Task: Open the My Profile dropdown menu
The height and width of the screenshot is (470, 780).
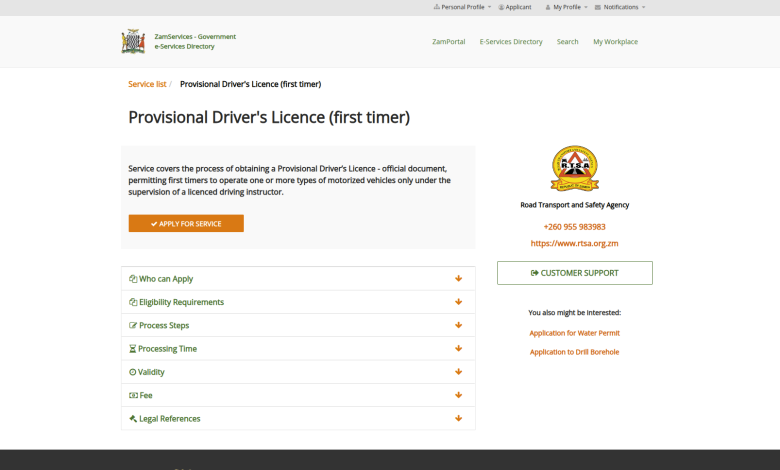Action: [x=566, y=7]
